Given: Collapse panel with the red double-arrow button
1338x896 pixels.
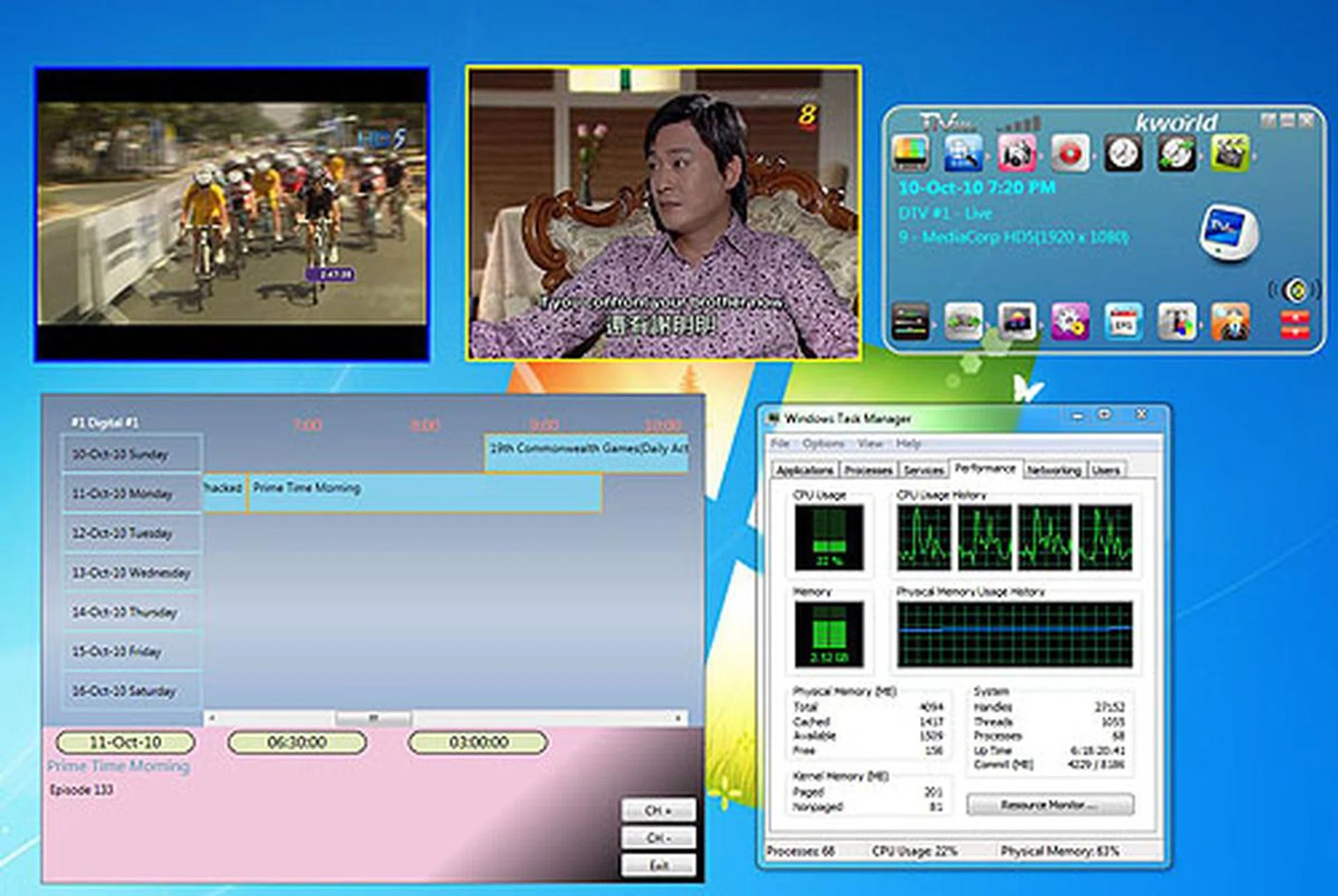Looking at the screenshot, I should [1295, 325].
